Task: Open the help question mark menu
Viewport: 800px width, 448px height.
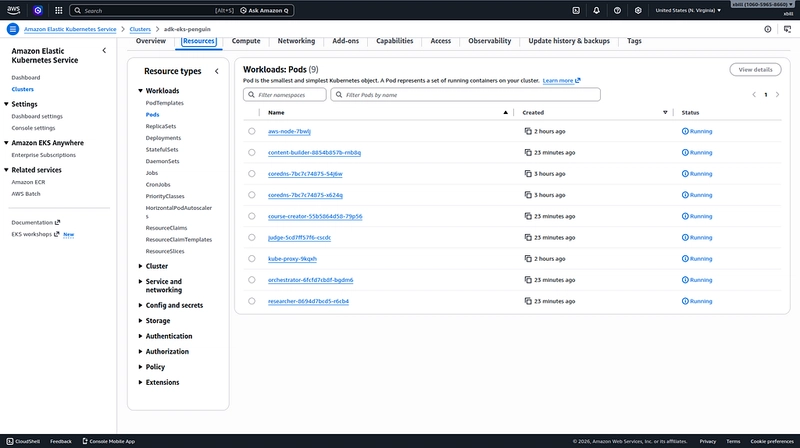Action: pos(617,10)
